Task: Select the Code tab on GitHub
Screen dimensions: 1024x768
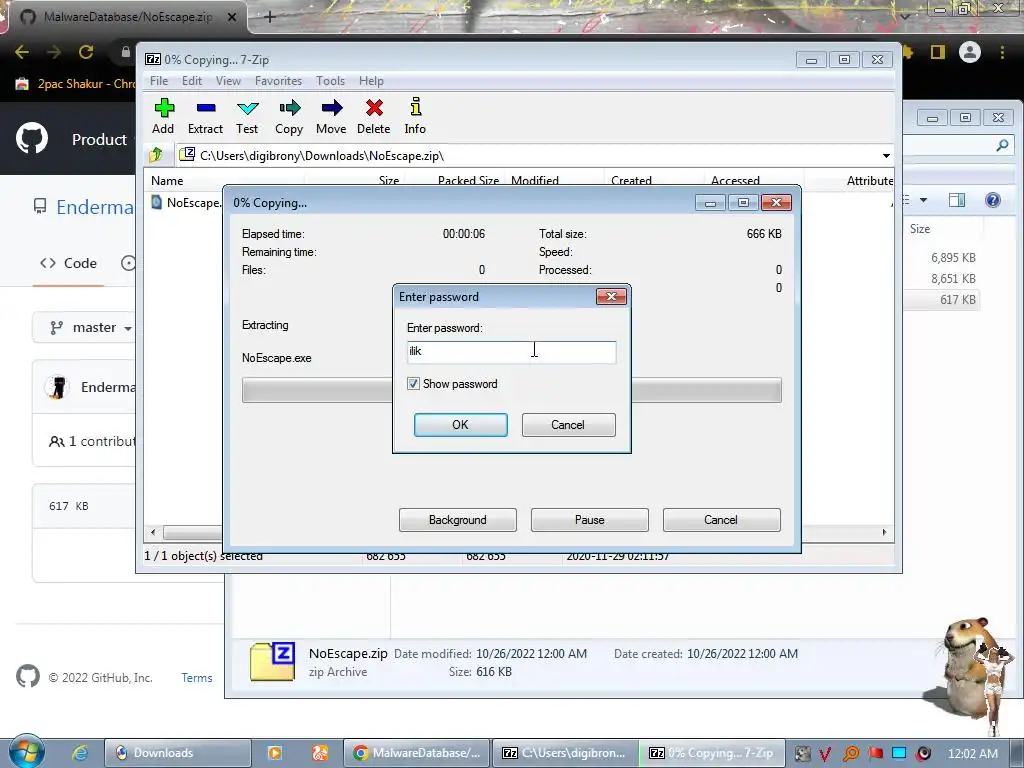Action: [69, 263]
